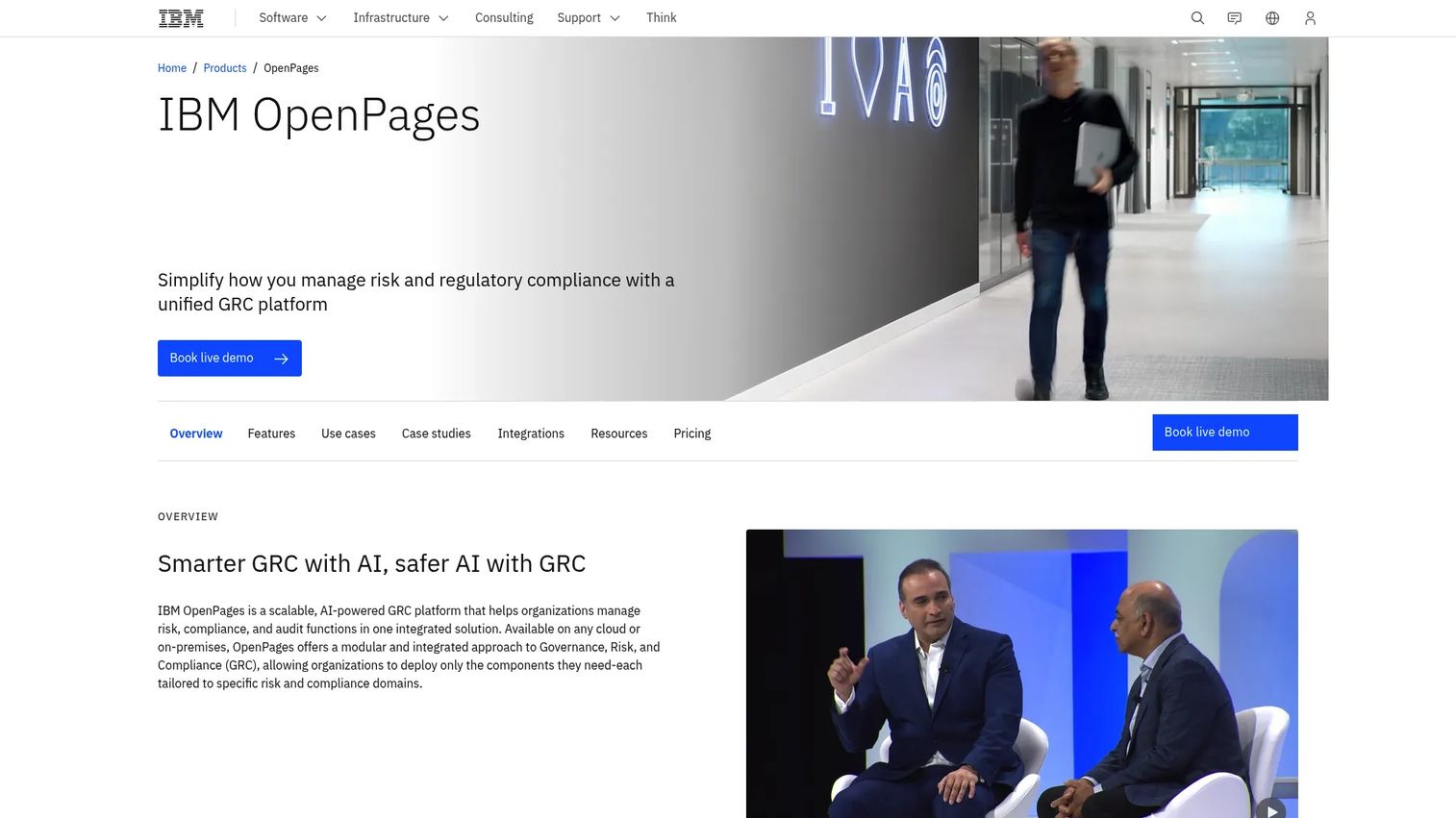The height and width of the screenshot is (818, 1456).
Task: Switch to the Integrations tab
Action: click(x=531, y=434)
